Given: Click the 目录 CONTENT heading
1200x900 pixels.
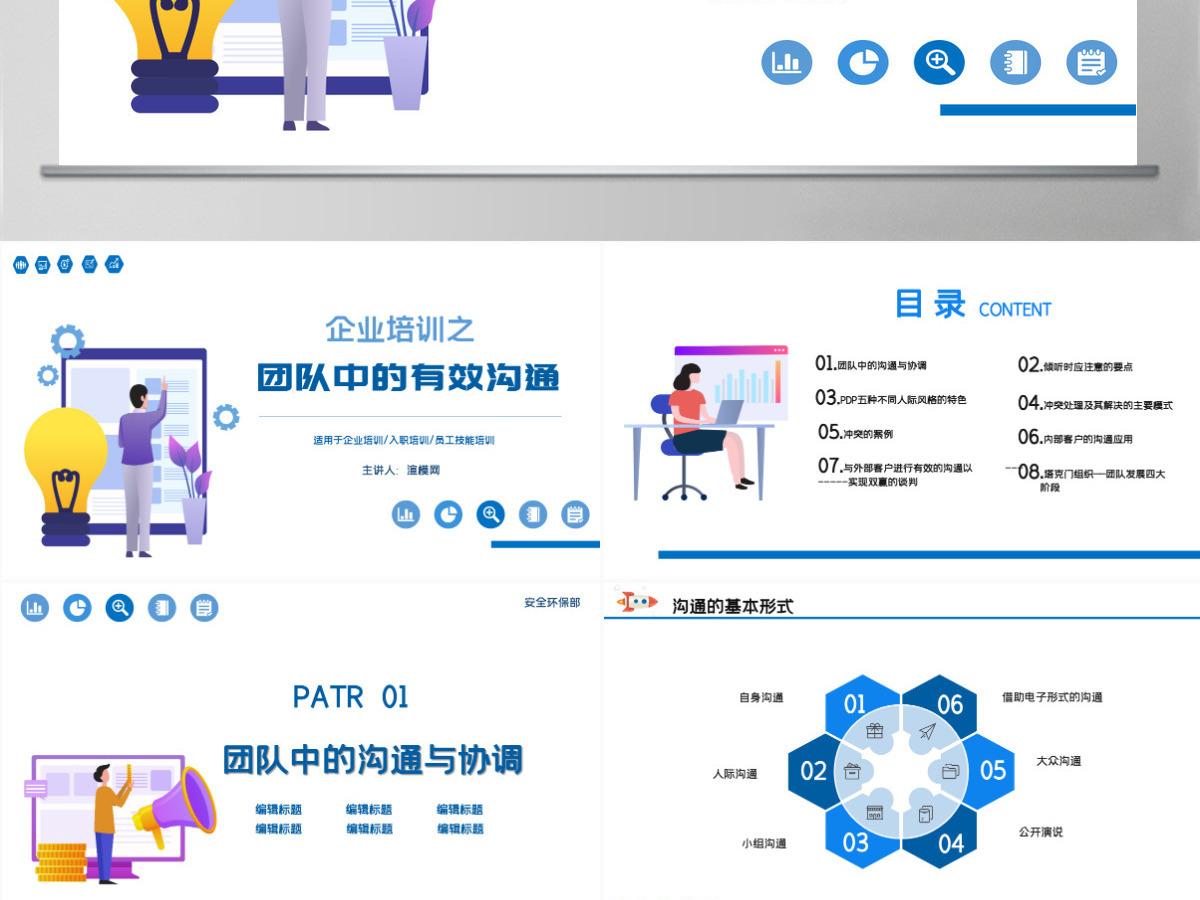Looking at the screenshot, I should (972, 304).
